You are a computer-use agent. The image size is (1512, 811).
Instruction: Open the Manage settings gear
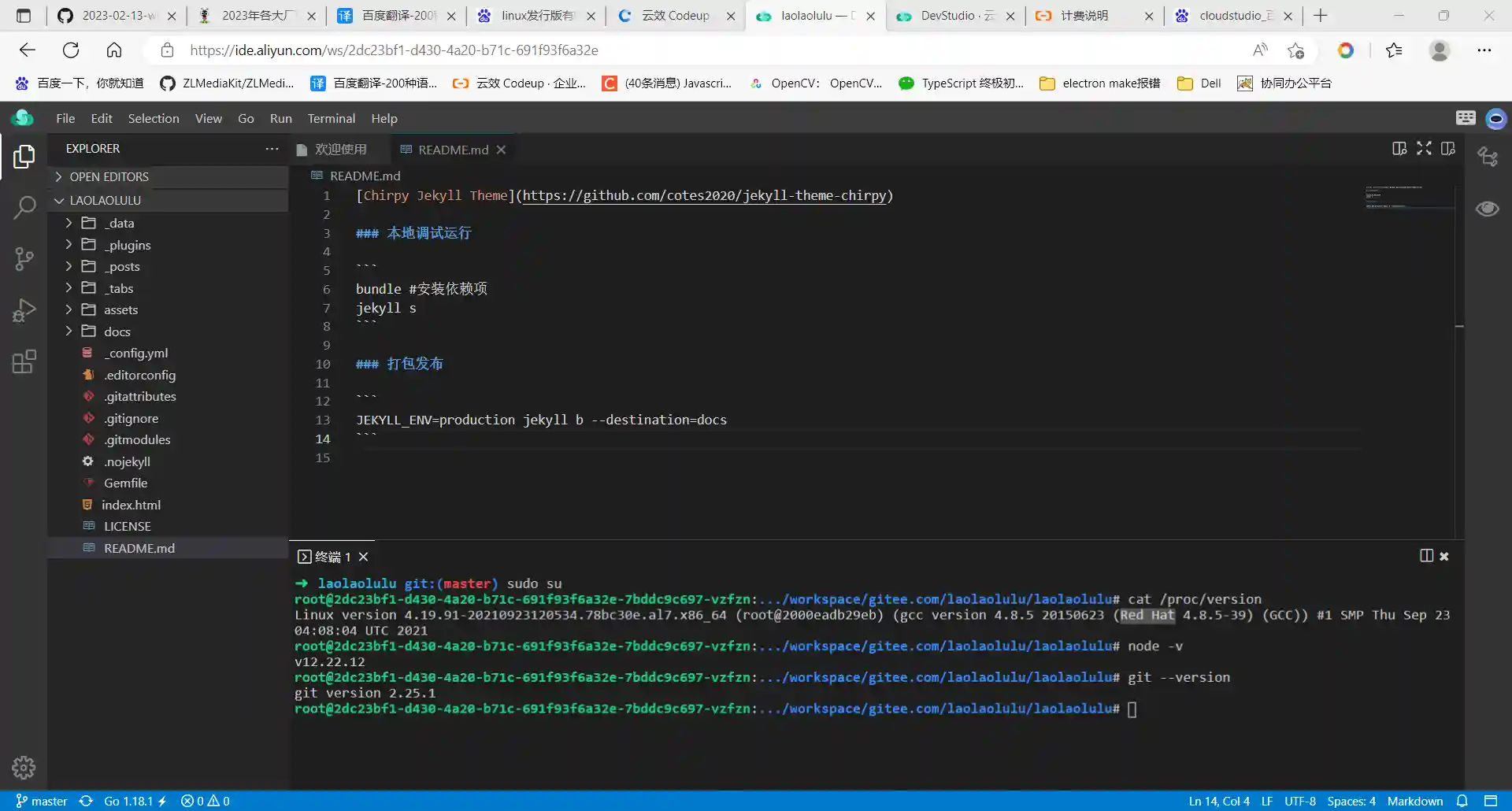pos(24,767)
